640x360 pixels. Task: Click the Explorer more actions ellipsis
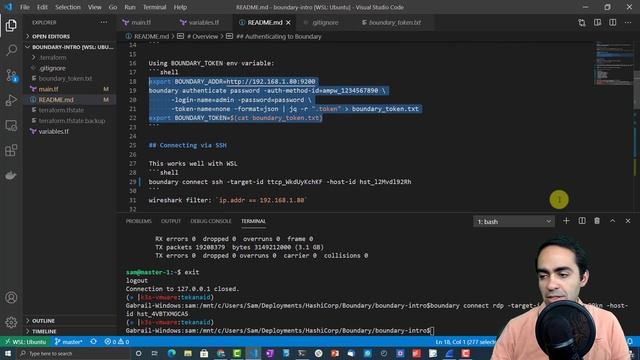pyautogui.click(x=104, y=22)
